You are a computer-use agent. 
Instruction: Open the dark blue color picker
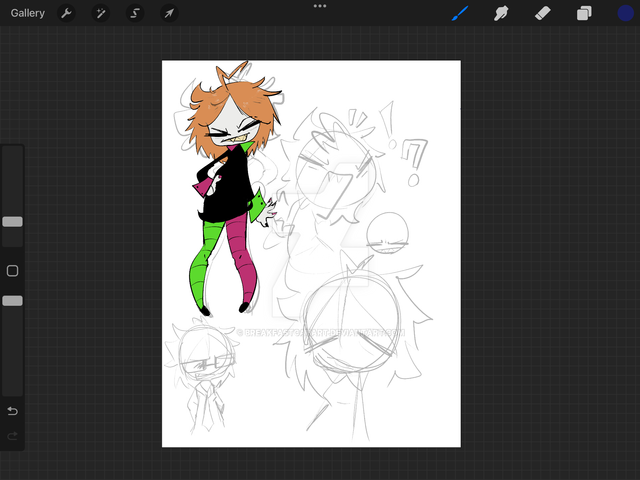pos(625,13)
